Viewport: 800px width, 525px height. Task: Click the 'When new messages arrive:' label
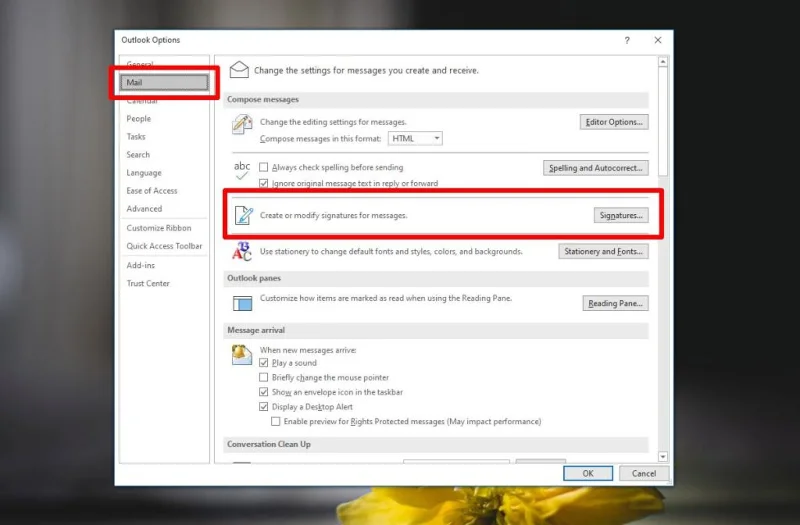[x=308, y=350]
